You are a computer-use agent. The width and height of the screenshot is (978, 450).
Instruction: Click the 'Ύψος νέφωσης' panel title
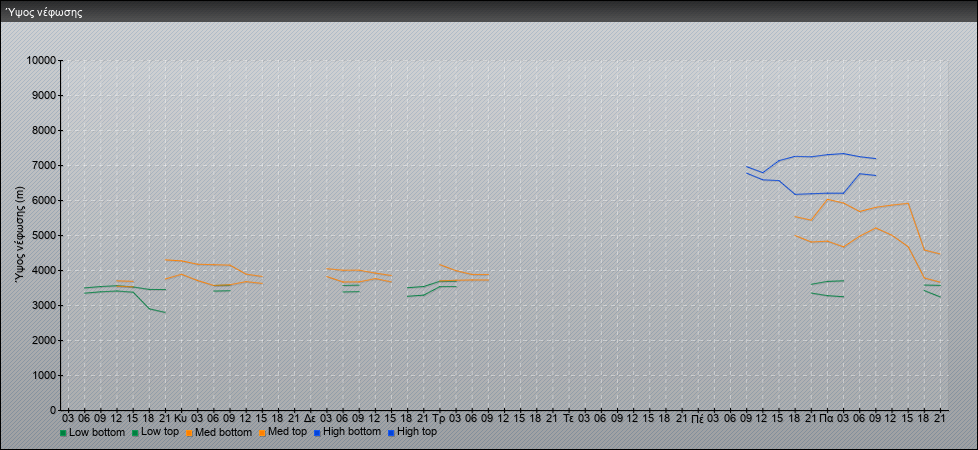[x=44, y=12]
